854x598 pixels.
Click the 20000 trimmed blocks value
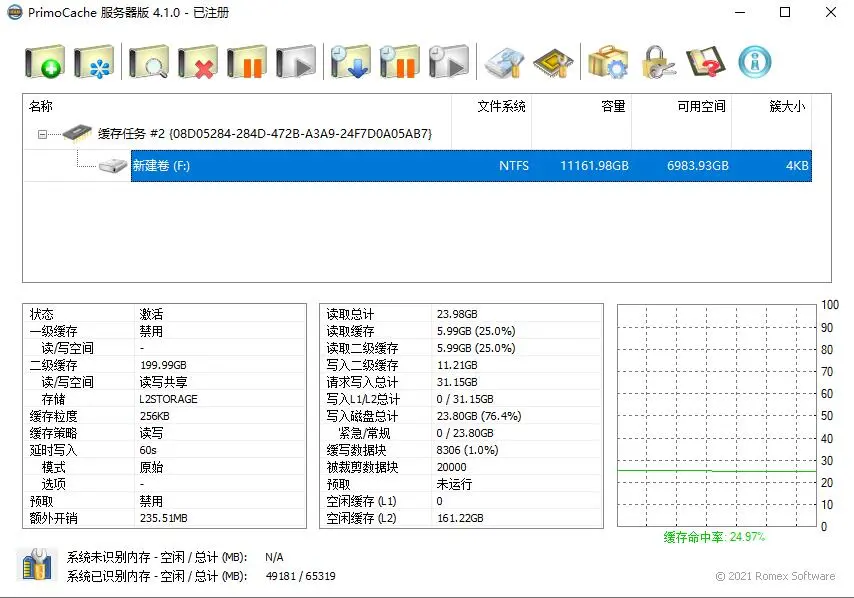(452, 467)
